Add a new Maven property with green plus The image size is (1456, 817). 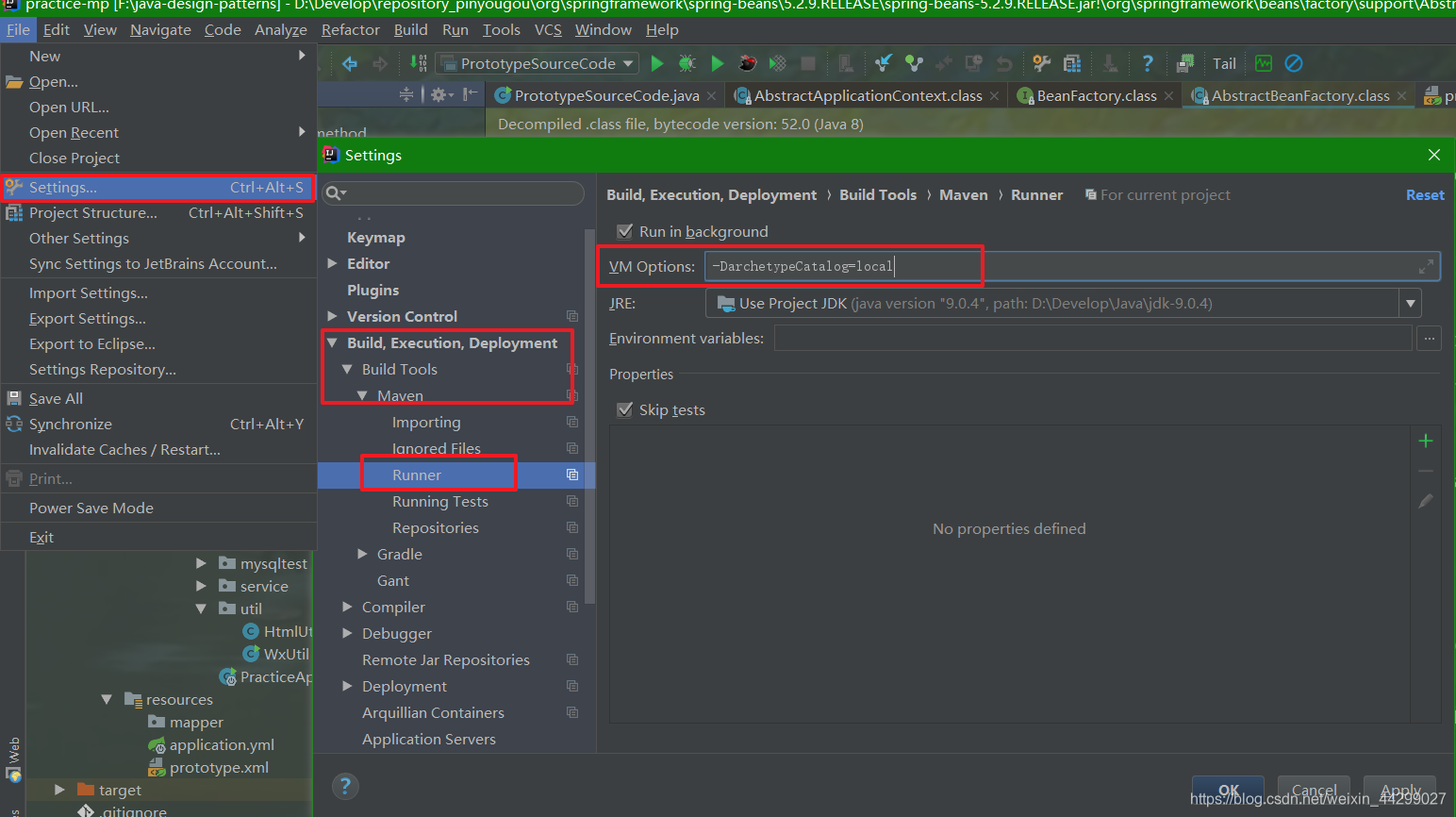coord(1426,440)
